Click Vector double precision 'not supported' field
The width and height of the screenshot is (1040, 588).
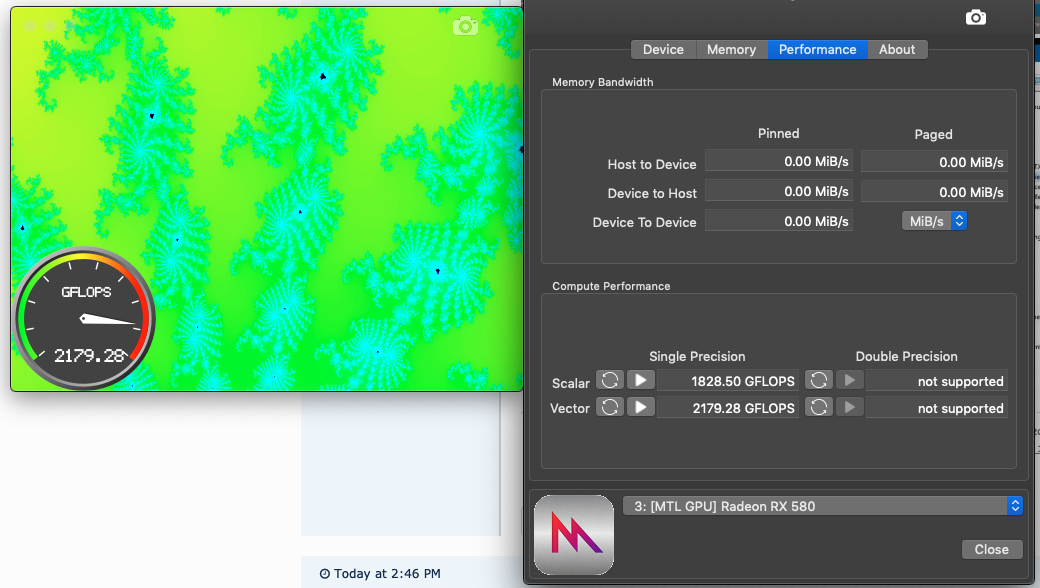(937, 408)
